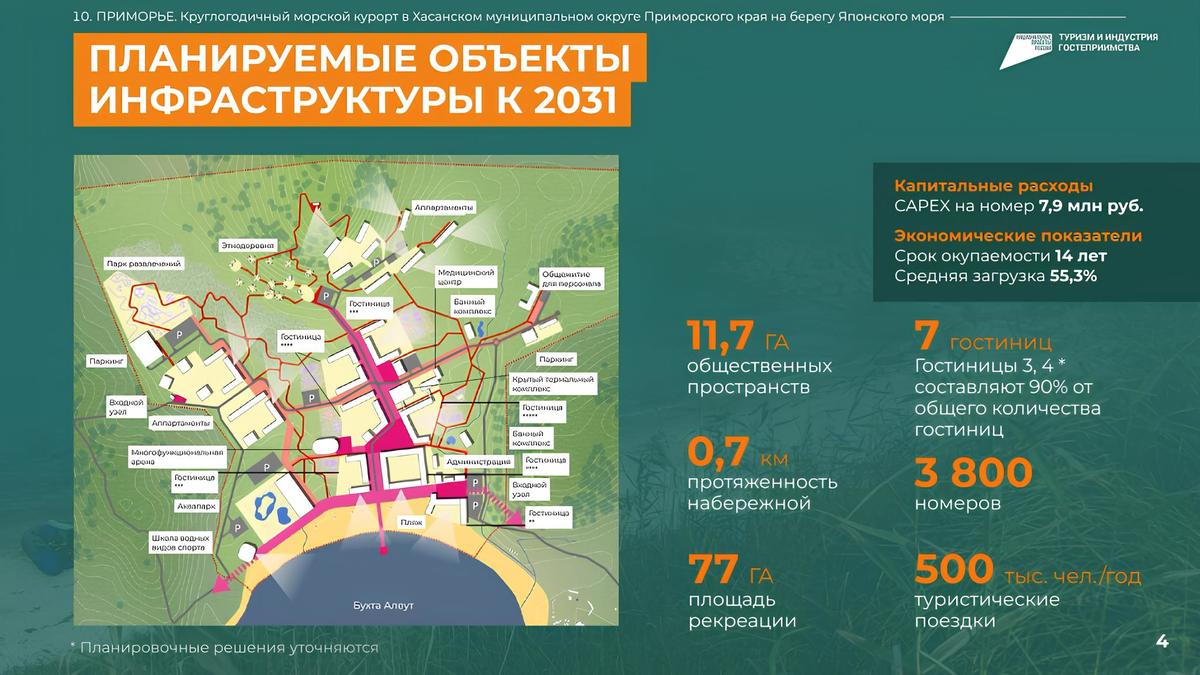Click the slide page number 4
Image resolution: width=1200 pixels, height=675 pixels.
pos(1161,641)
